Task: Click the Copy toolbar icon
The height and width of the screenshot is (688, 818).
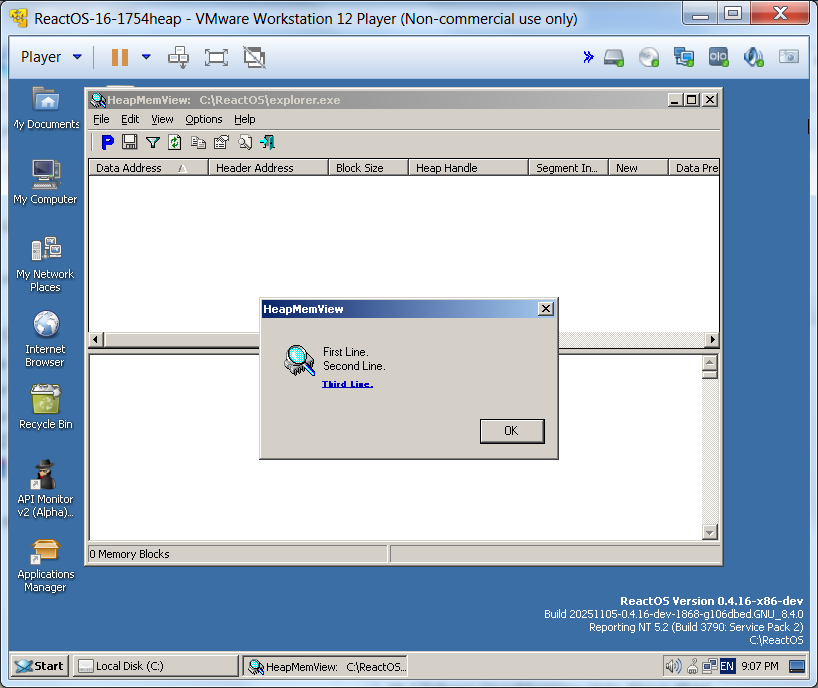Action: pos(198,142)
